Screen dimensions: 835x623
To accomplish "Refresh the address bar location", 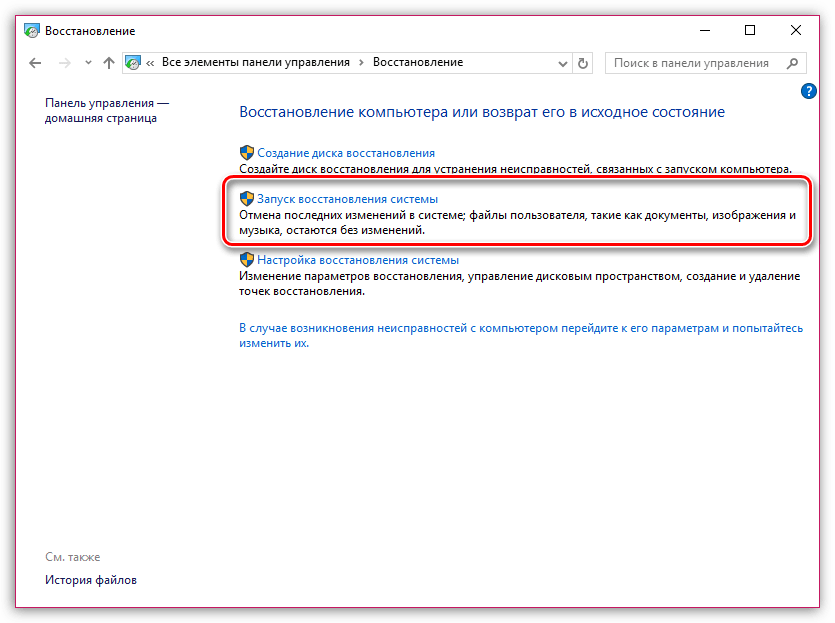I will (x=584, y=63).
